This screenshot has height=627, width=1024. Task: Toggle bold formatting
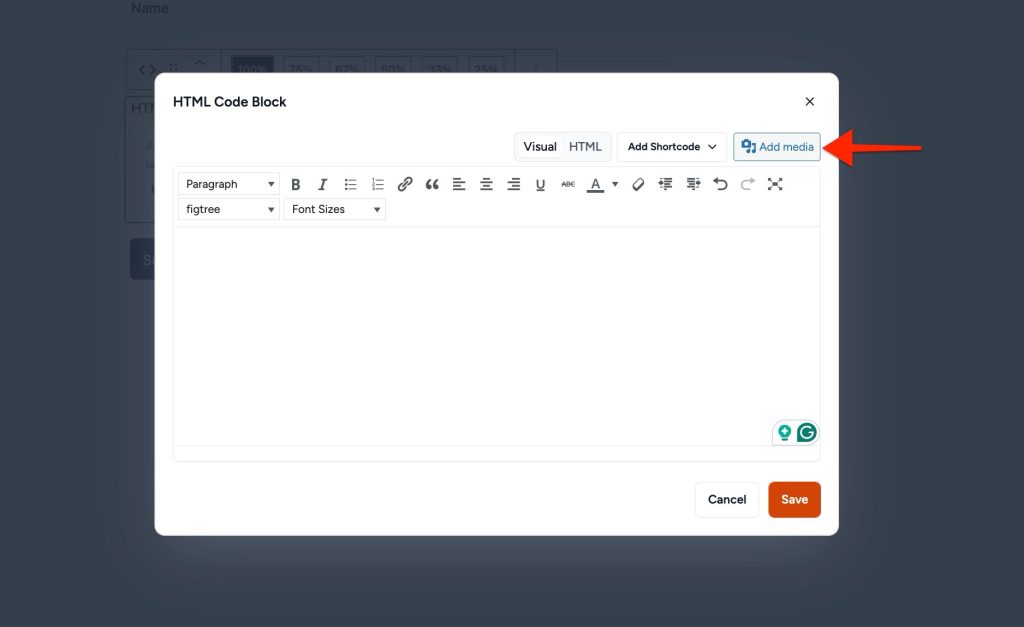point(296,184)
